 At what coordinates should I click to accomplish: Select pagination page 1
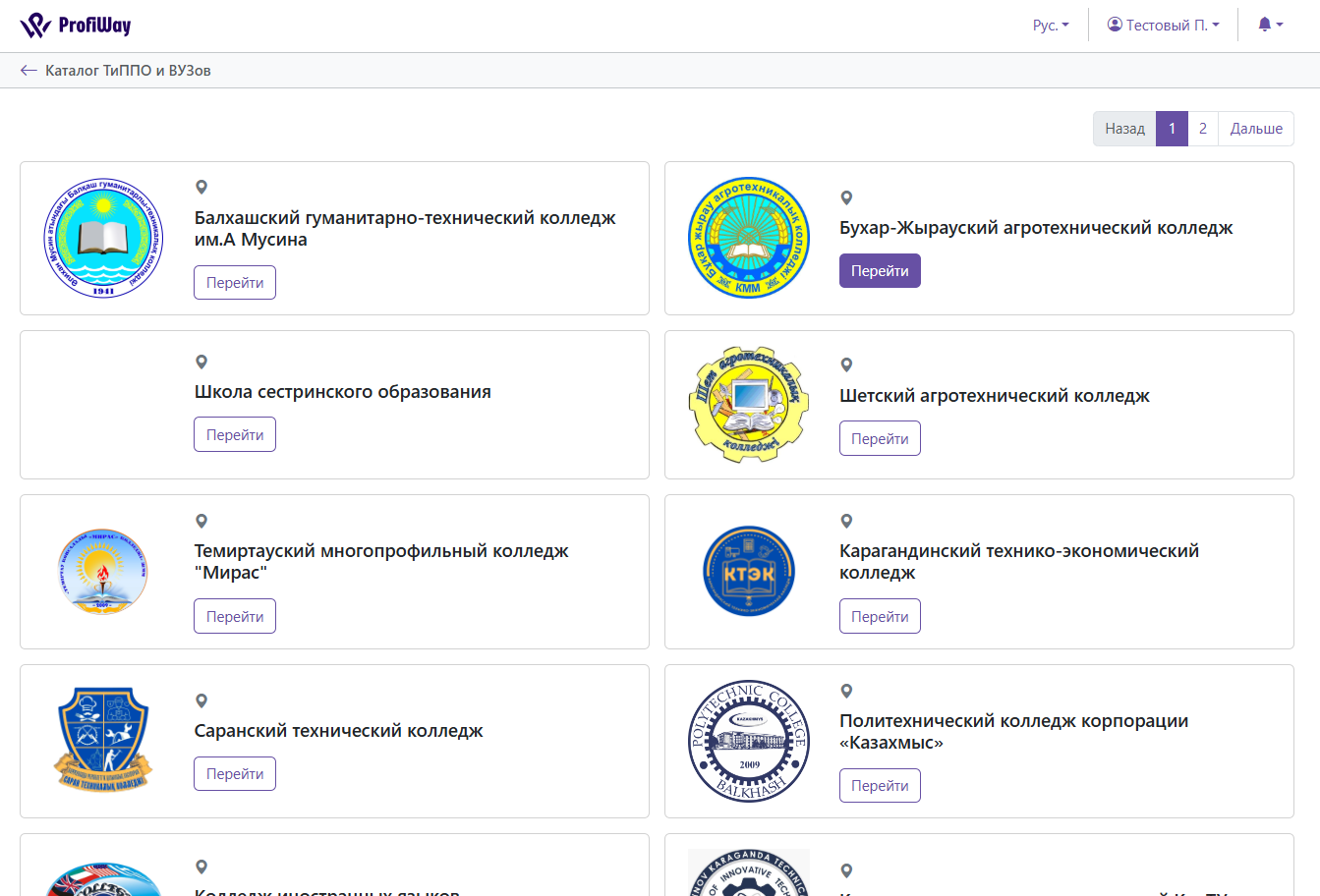tap(1172, 129)
